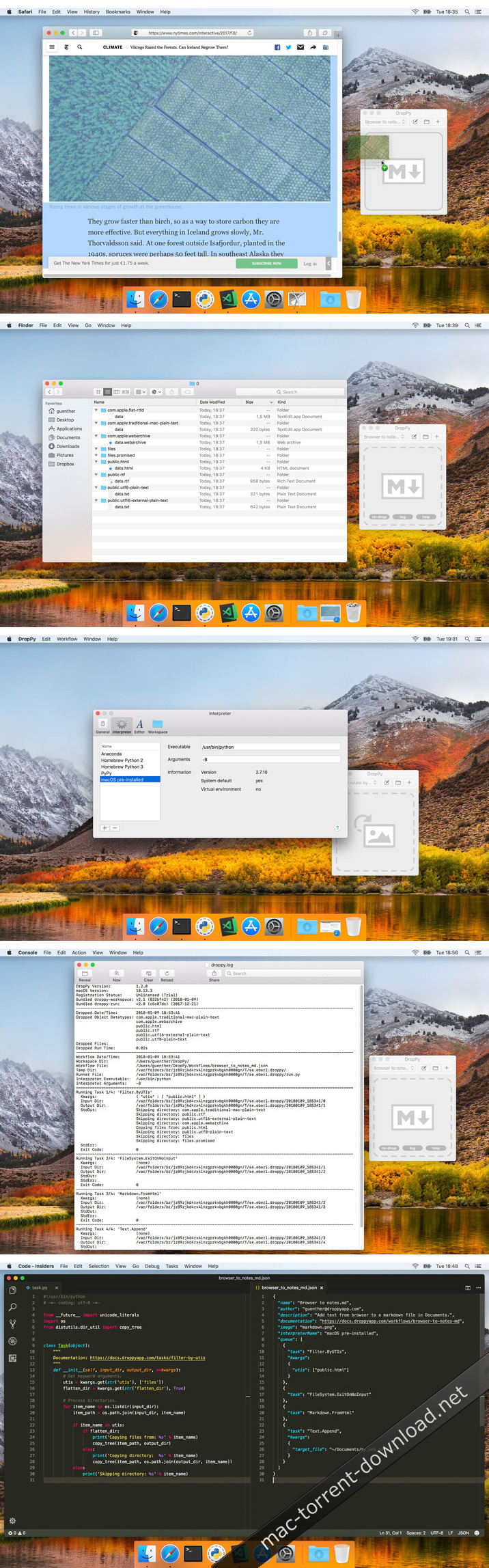This screenshot has width=489, height=1568.
Task: Click the Executable path input field
Action: point(270,747)
